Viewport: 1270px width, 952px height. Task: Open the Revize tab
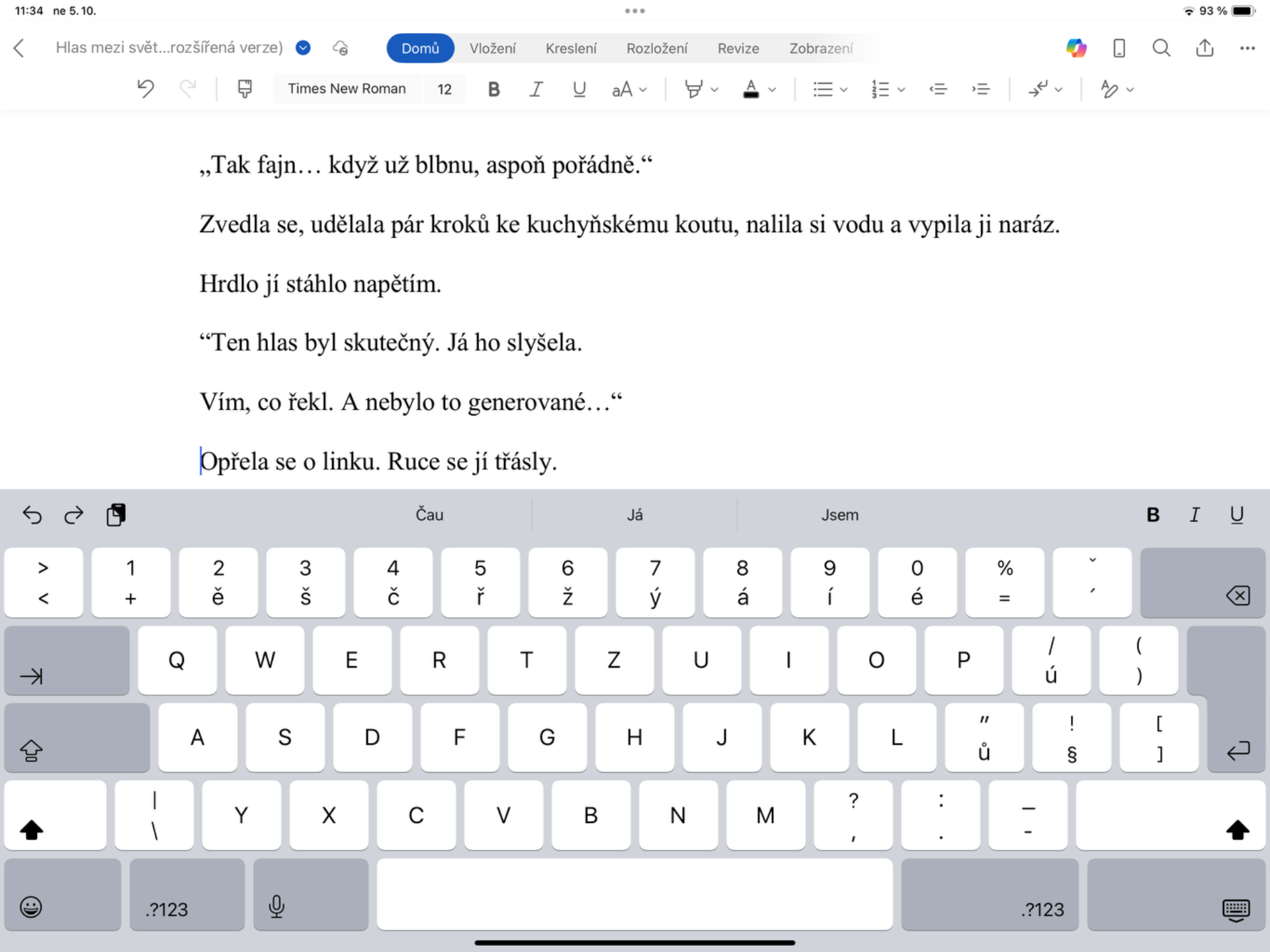pyautogui.click(x=738, y=48)
